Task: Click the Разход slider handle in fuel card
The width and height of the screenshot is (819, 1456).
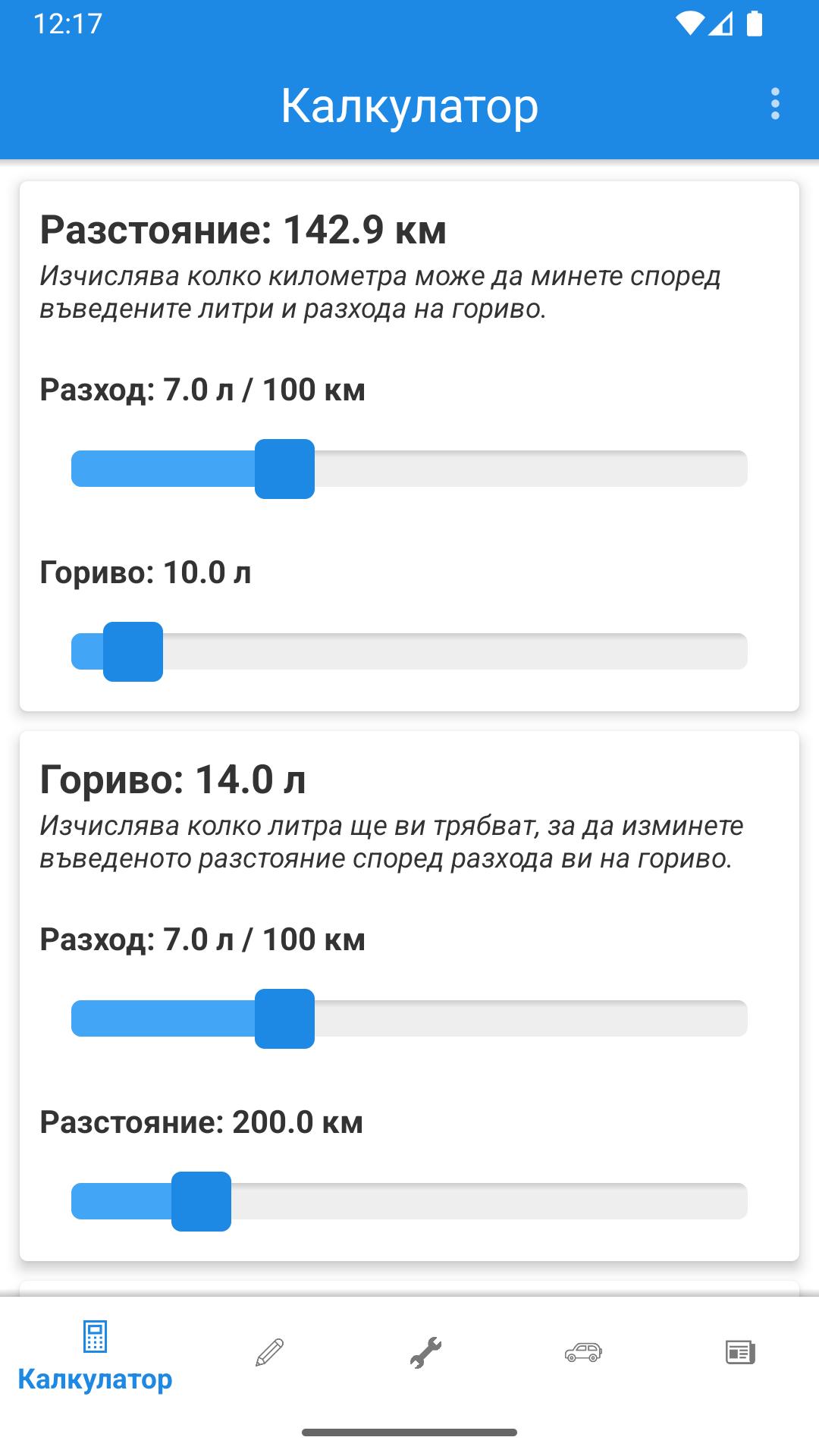Action: coord(284,1018)
